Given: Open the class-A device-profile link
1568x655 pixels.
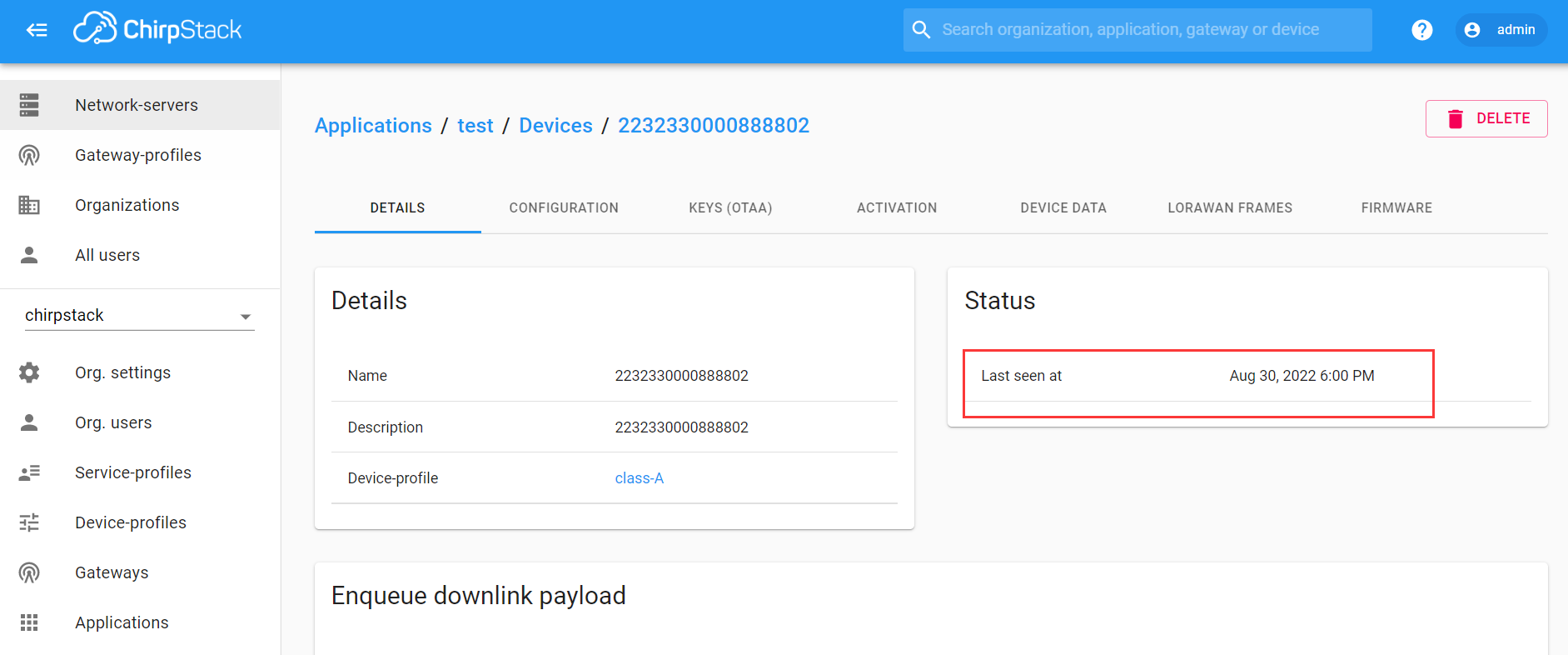Looking at the screenshot, I should pos(639,478).
